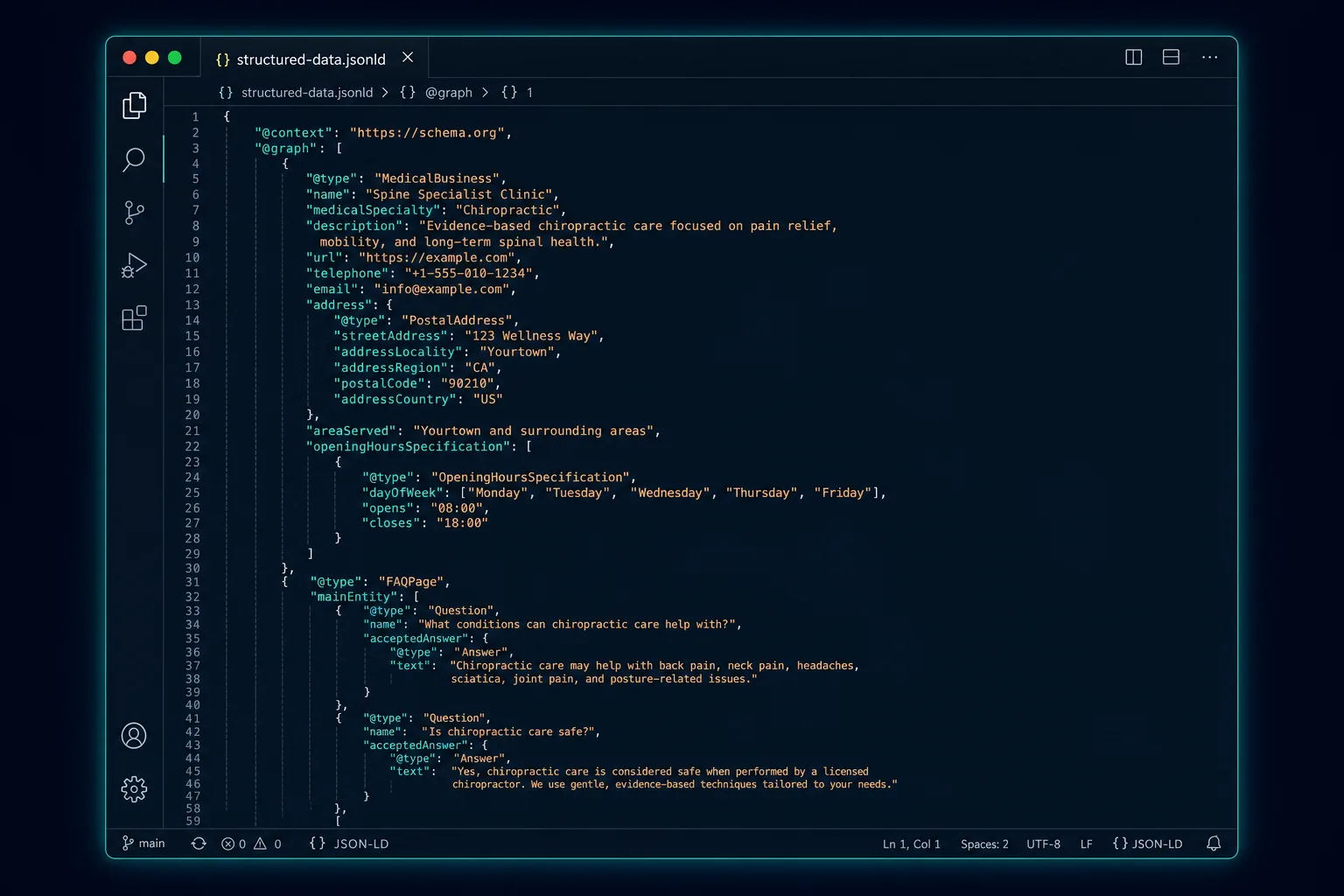
Task: Open the Run and Debug icon
Action: [134, 265]
